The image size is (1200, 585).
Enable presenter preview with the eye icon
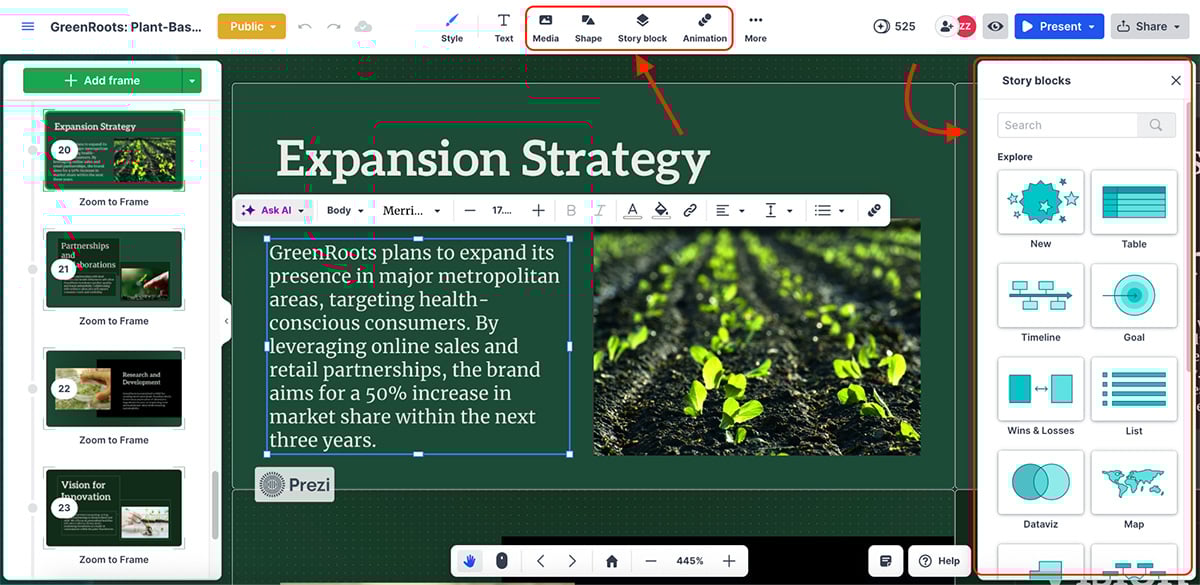coord(995,26)
